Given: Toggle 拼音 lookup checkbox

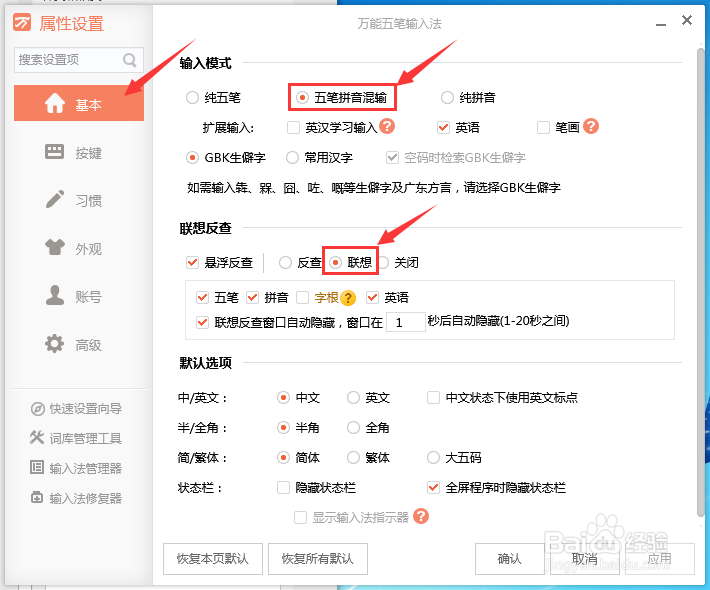Looking at the screenshot, I should (x=252, y=297).
